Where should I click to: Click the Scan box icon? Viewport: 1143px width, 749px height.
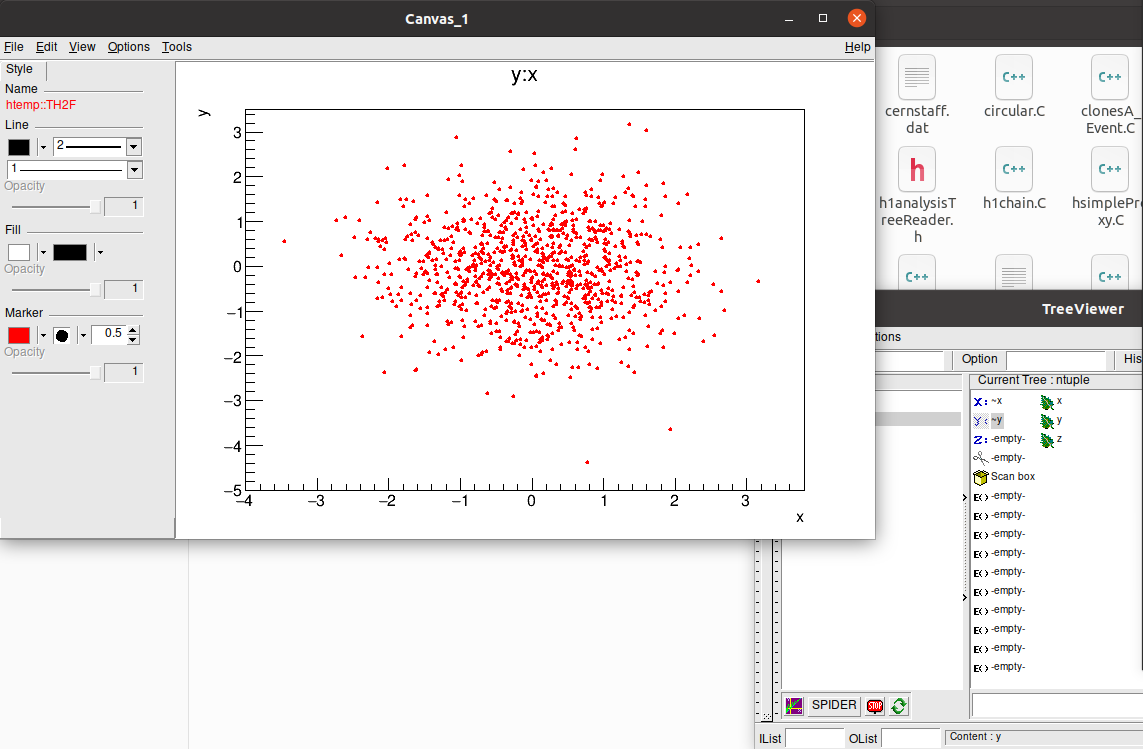(x=980, y=477)
